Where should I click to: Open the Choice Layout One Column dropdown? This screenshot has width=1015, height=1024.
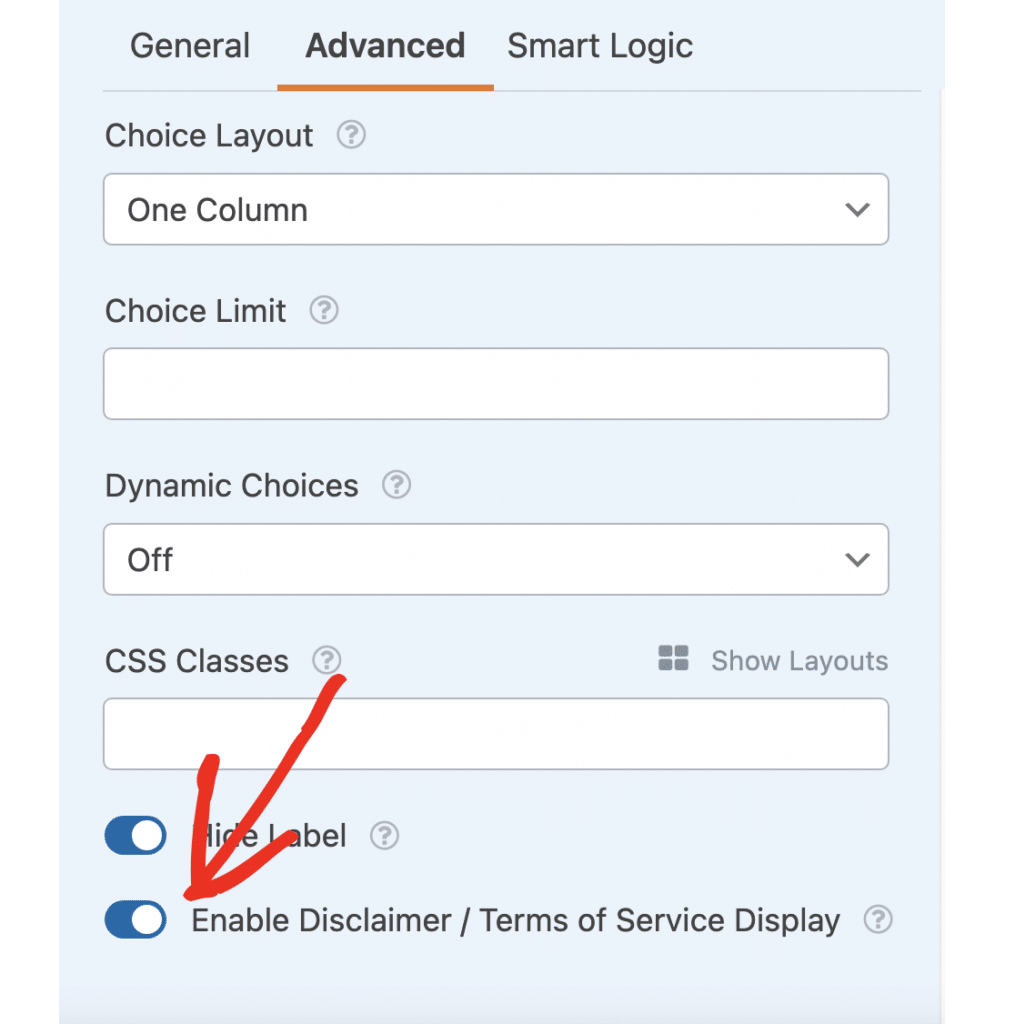[x=495, y=210]
